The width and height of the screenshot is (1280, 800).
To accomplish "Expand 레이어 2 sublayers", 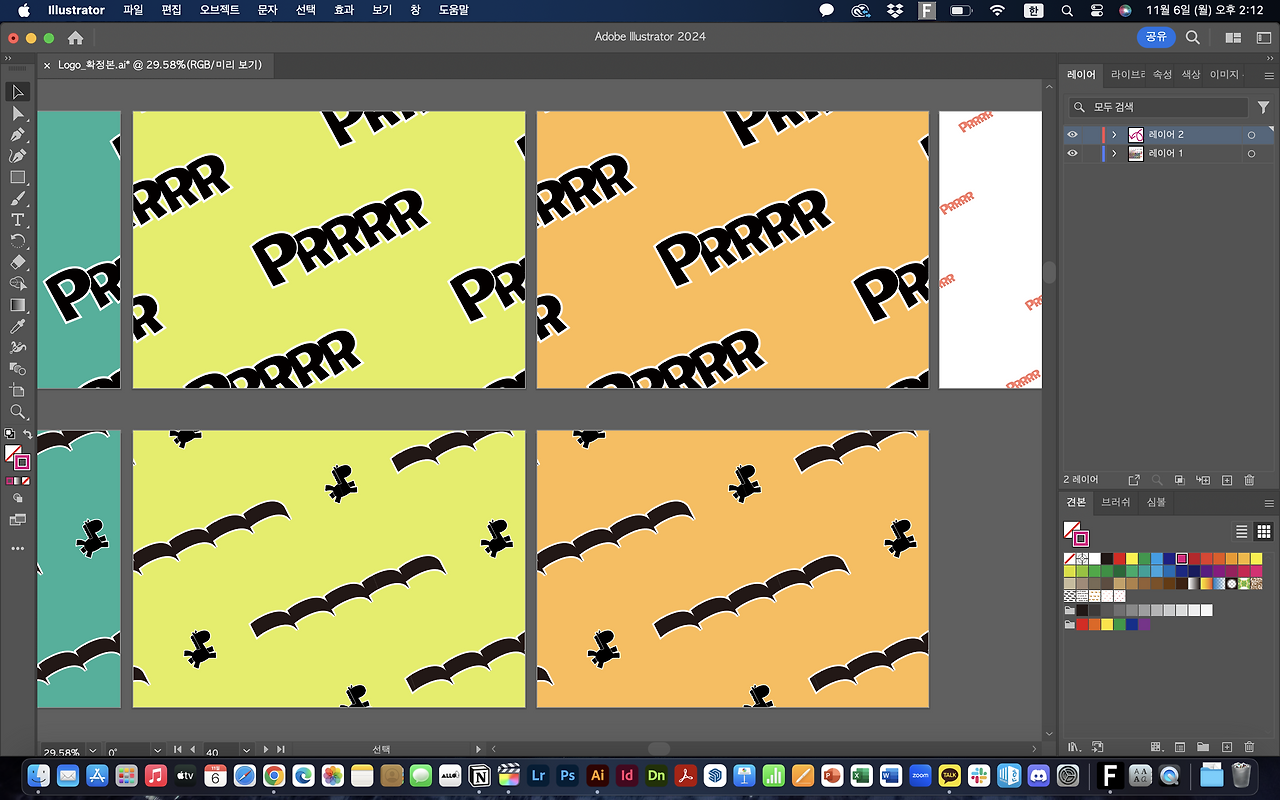I will pos(1114,135).
